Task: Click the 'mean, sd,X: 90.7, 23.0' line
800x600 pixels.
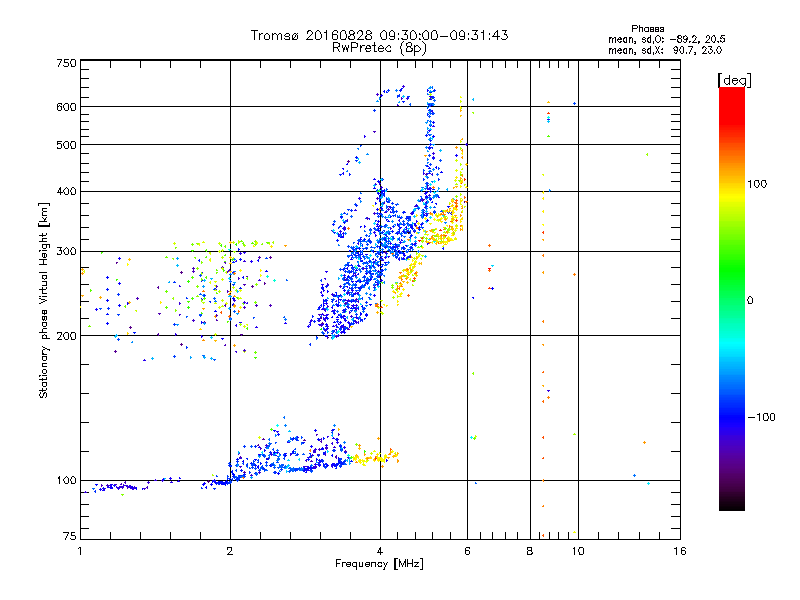Action: click(665, 50)
